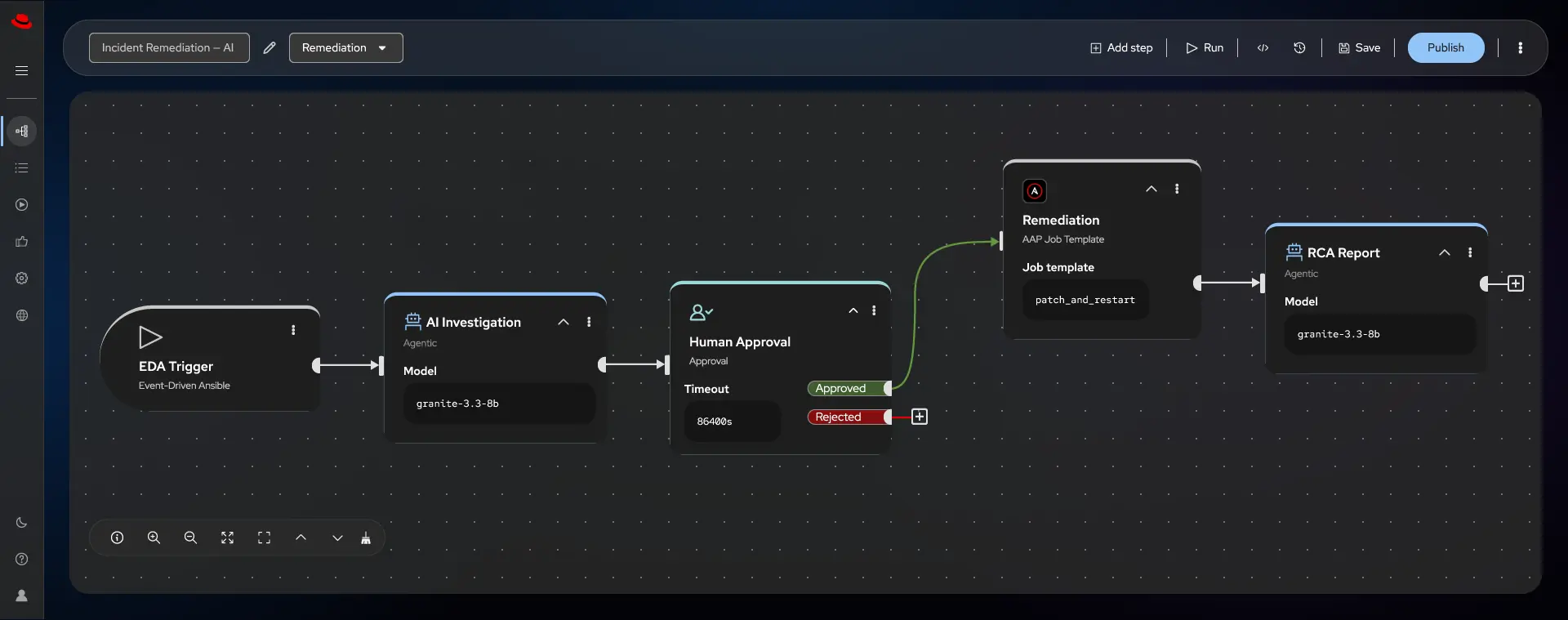Screen dimensions: 1568x620
Task: Run the workflow
Action: (x=1205, y=47)
